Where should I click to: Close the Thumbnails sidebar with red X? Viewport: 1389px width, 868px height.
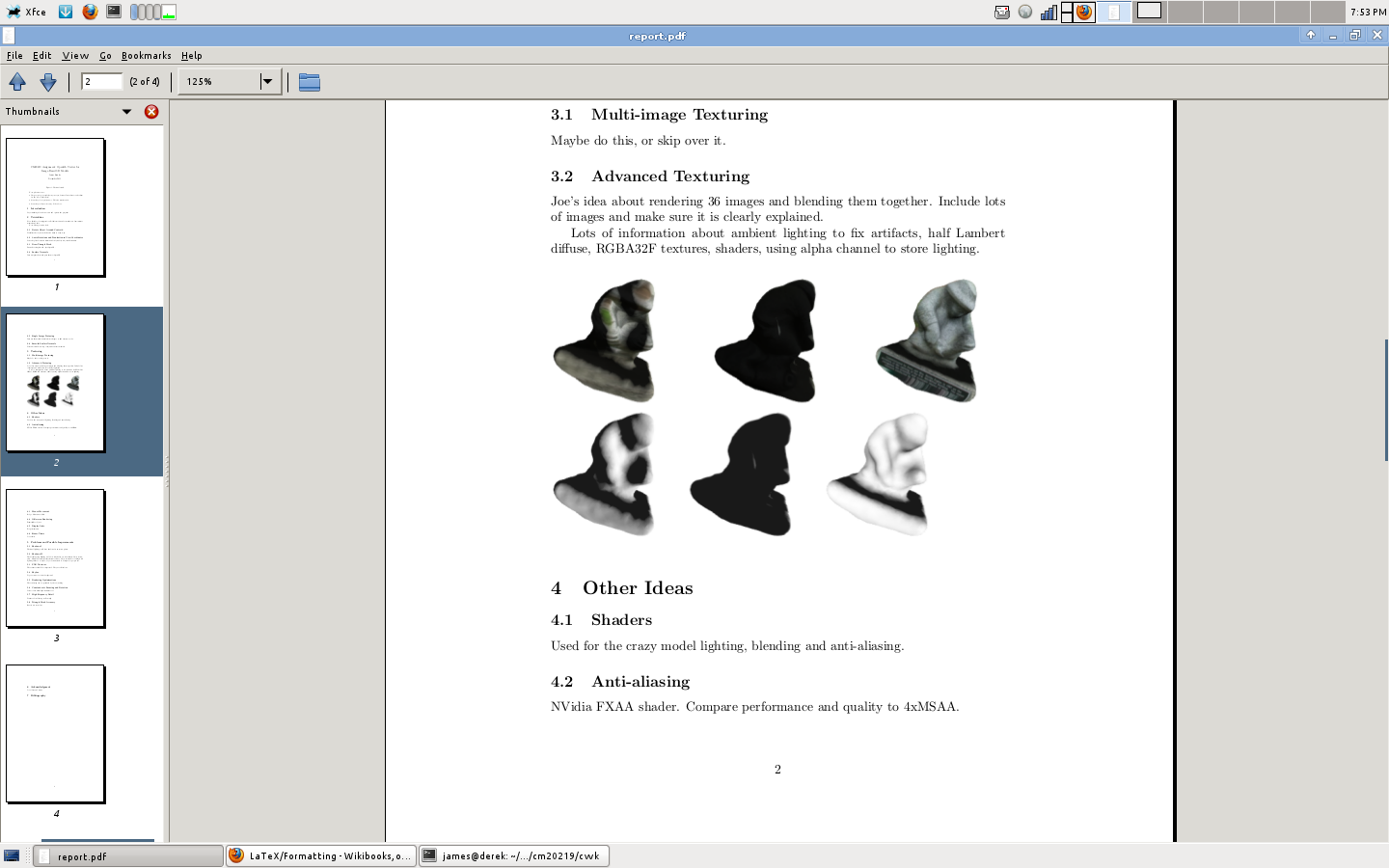pyautogui.click(x=151, y=112)
